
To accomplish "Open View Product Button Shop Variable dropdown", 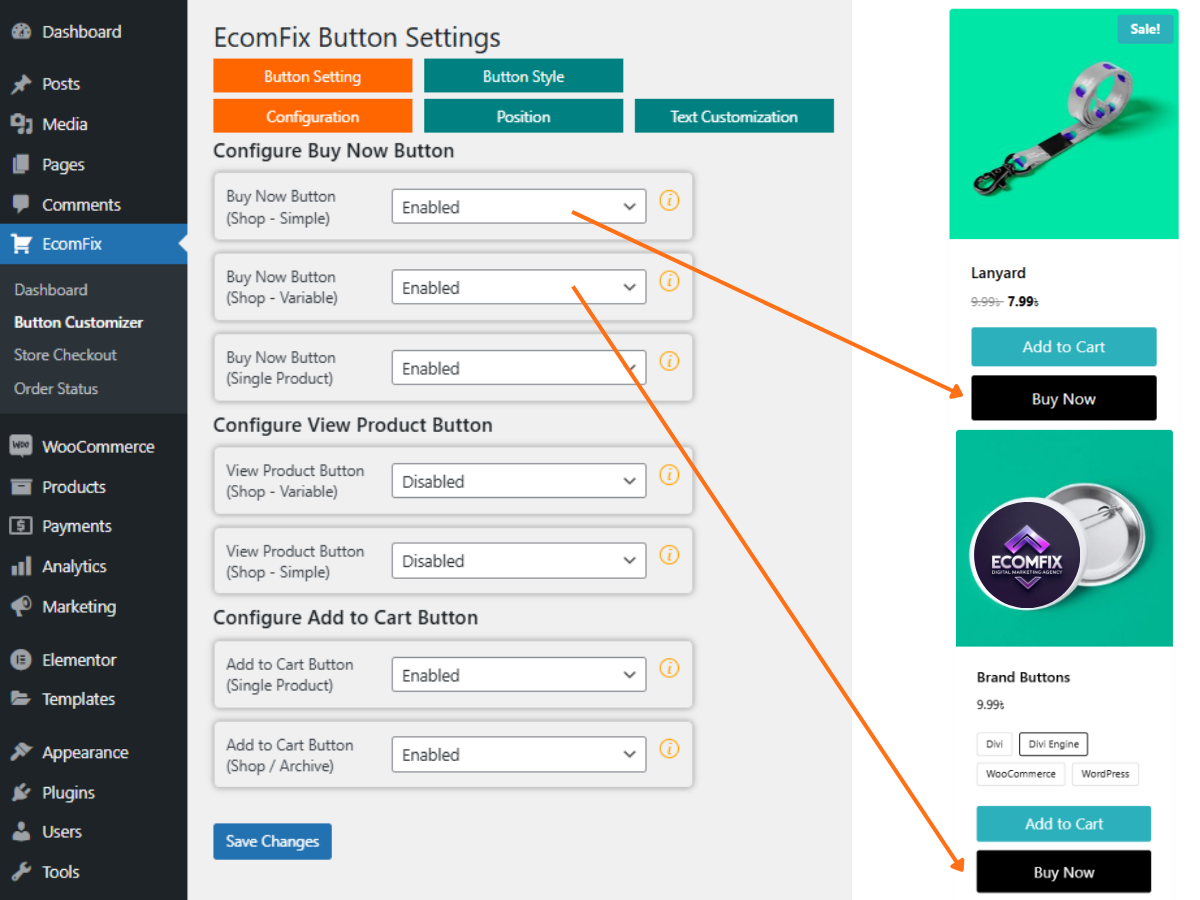I will (519, 481).
